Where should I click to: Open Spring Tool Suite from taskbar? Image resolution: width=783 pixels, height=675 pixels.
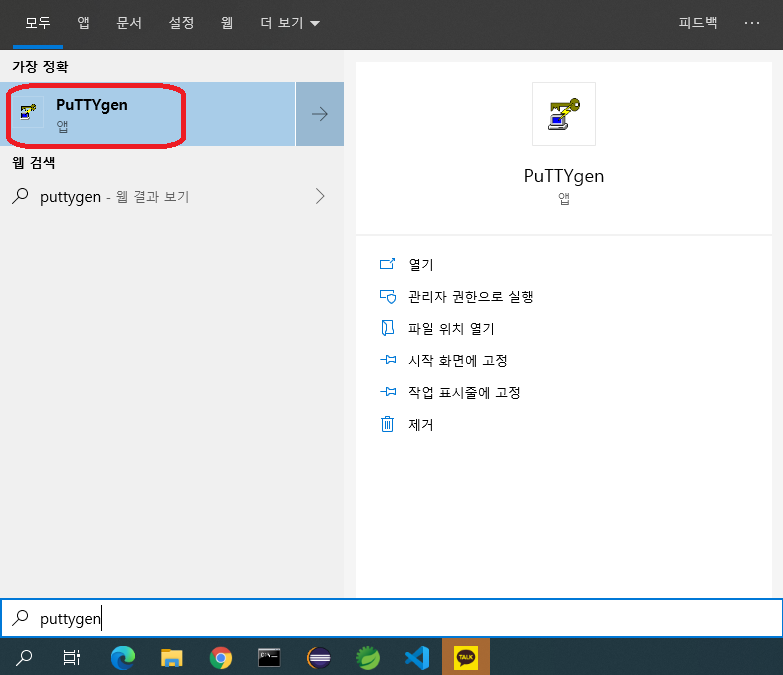pos(368,658)
